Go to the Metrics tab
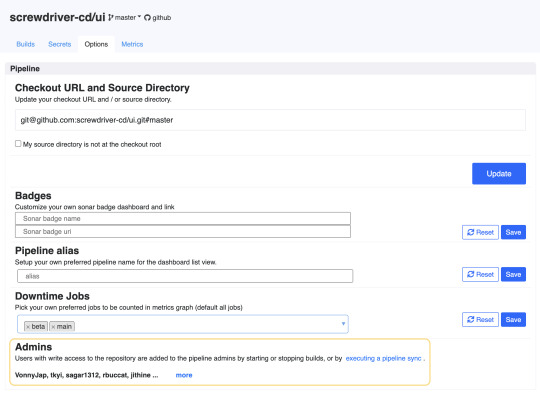This screenshot has height=394, width=540. 132,44
